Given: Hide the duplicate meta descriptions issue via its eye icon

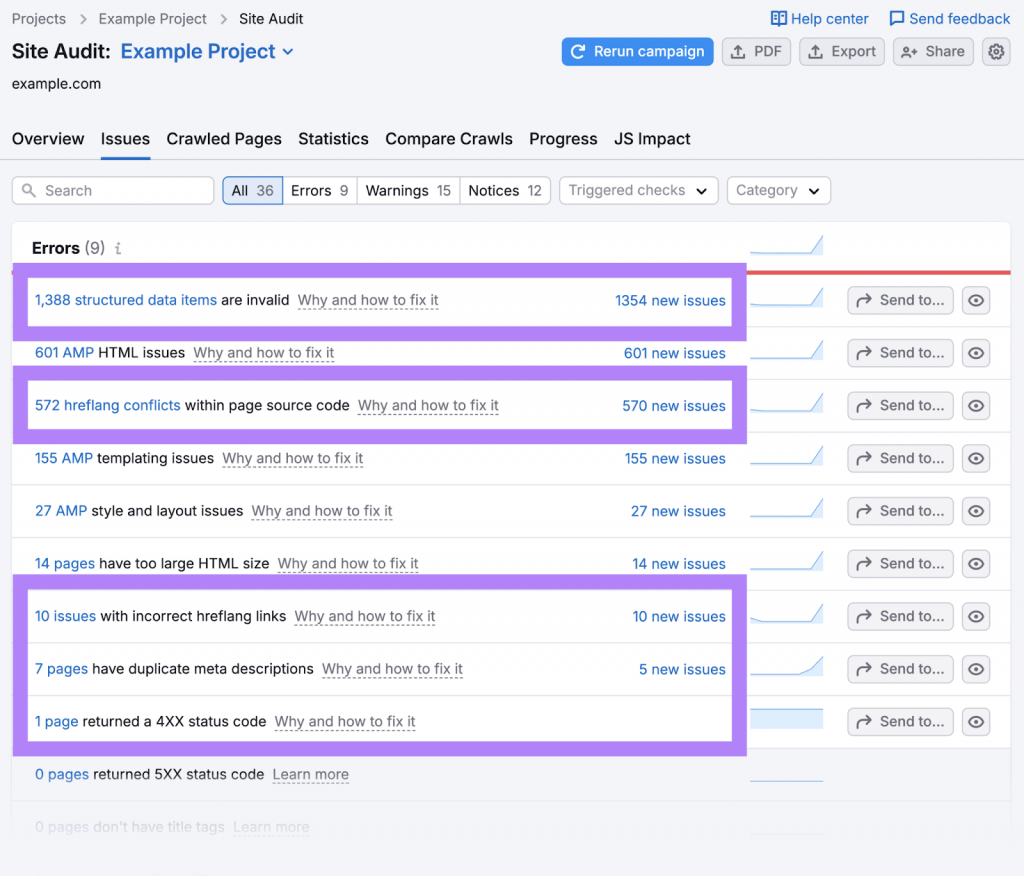Looking at the screenshot, I should click(x=976, y=669).
